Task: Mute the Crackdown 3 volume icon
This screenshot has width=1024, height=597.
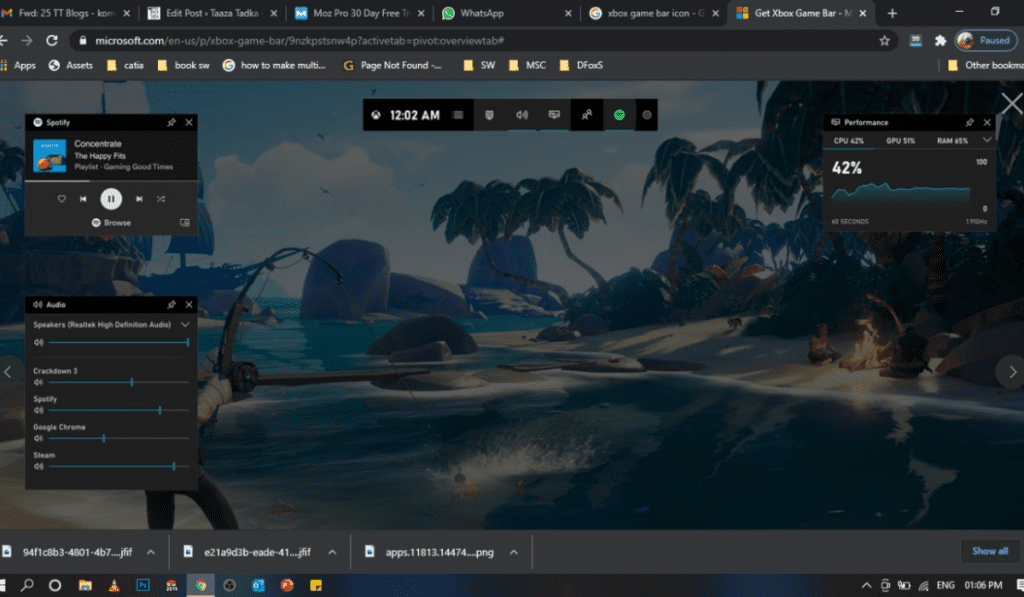Action: tap(38, 382)
